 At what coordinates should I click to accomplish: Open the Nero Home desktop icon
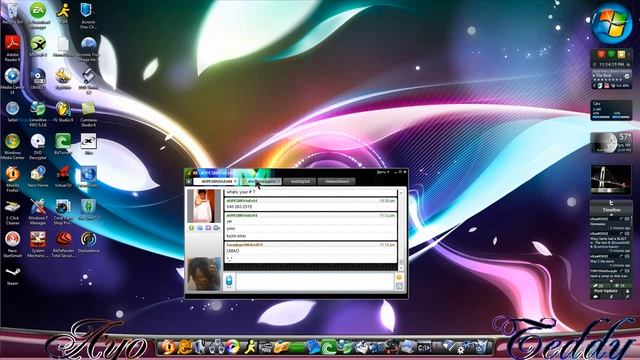(38, 177)
